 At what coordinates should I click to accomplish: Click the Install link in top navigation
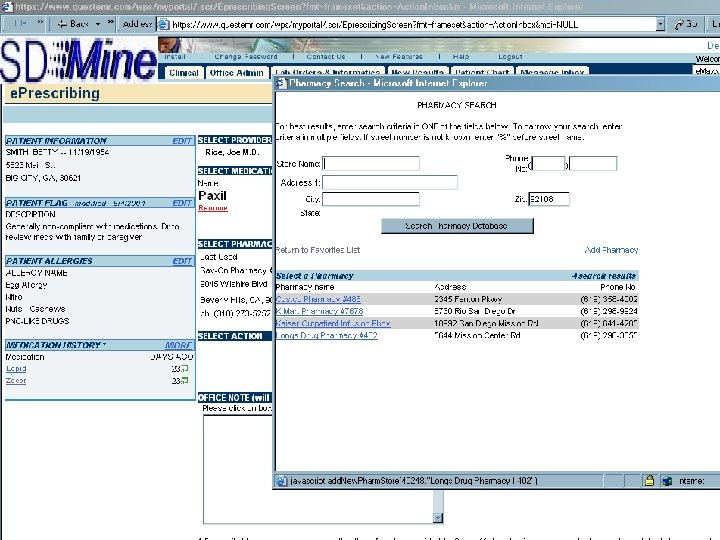(x=175, y=56)
